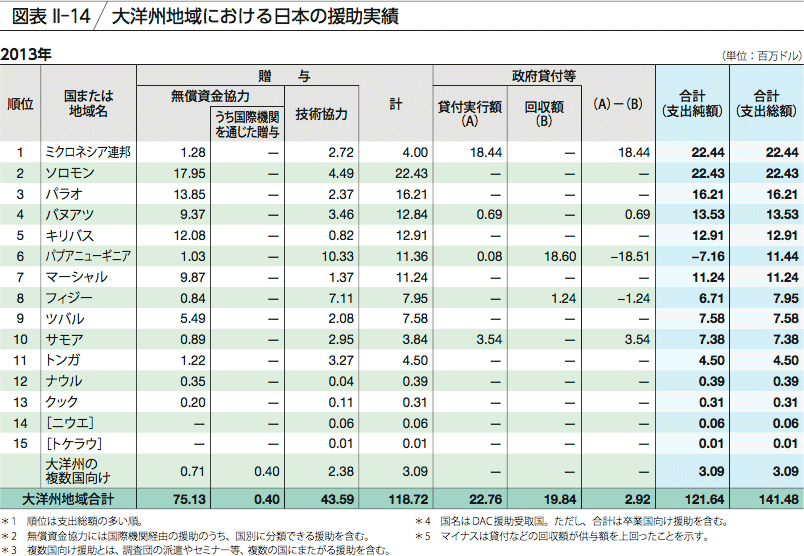
Task: Click the total gross disbursement 141.48
Action: click(779, 499)
